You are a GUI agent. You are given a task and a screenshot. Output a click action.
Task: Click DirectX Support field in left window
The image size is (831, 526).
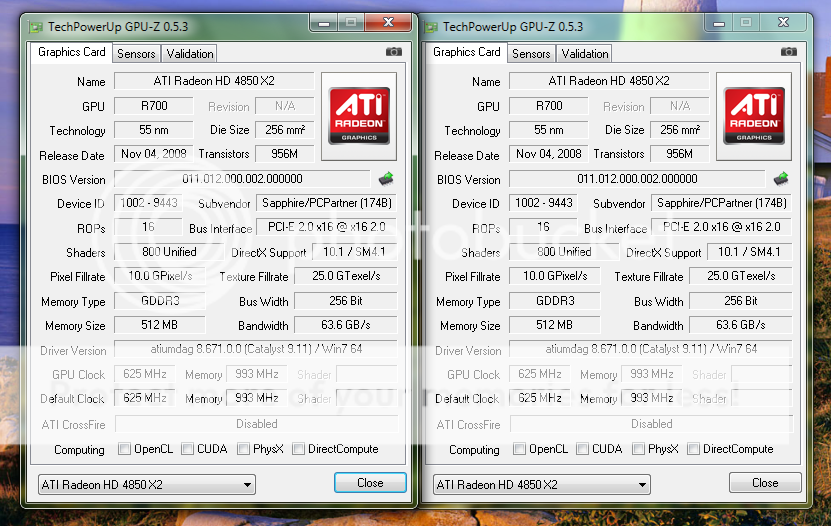355,252
